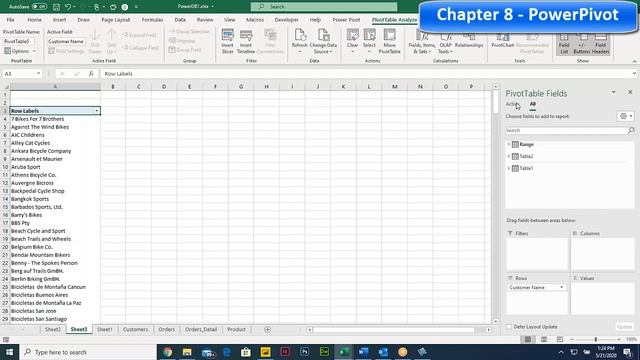Image resolution: width=640 pixels, height=360 pixels.
Task: Open the Select actions icon
Action: [369, 41]
